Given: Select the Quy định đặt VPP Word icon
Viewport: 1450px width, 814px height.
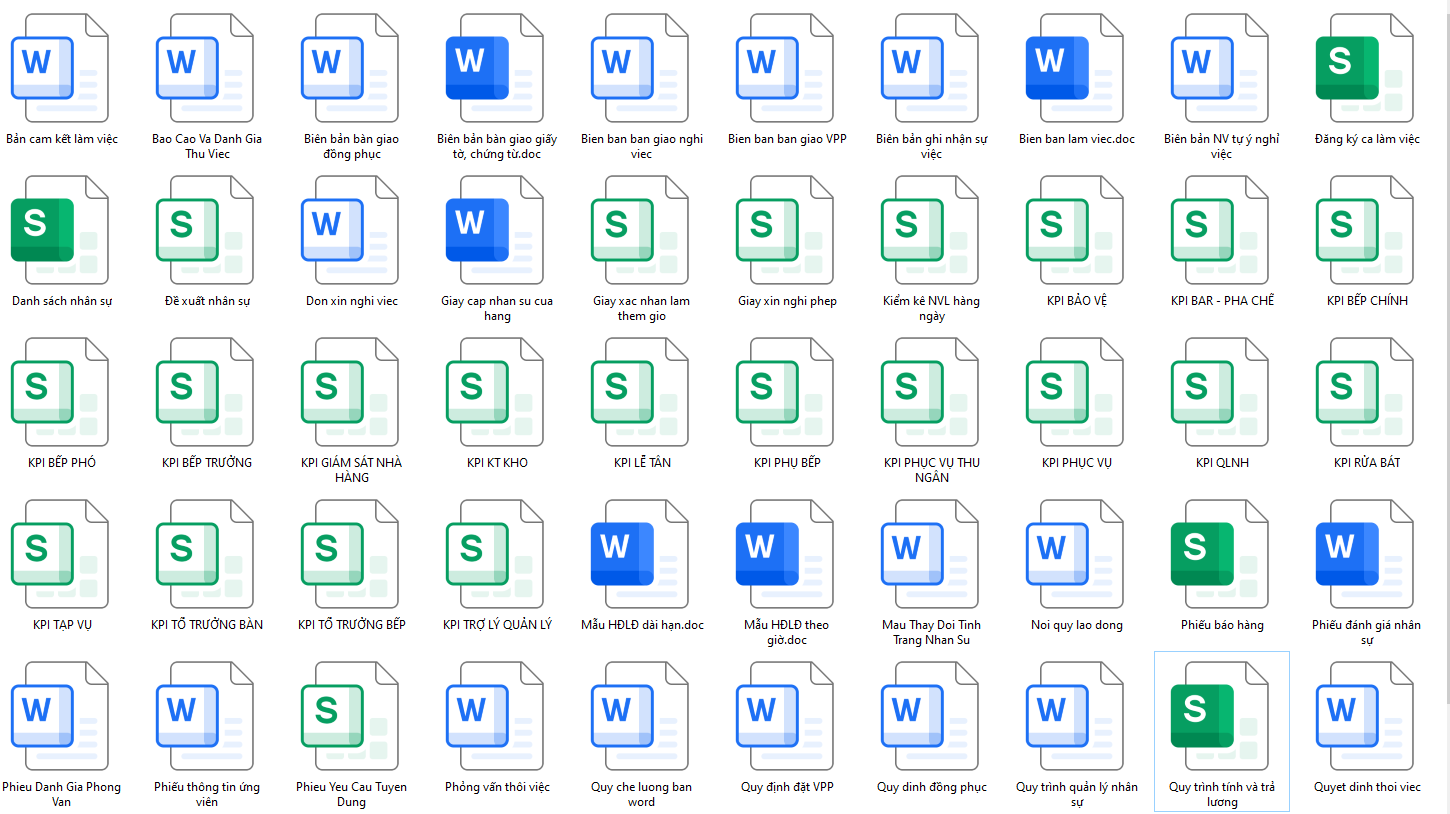Looking at the screenshot, I should [x=784, y=716].
